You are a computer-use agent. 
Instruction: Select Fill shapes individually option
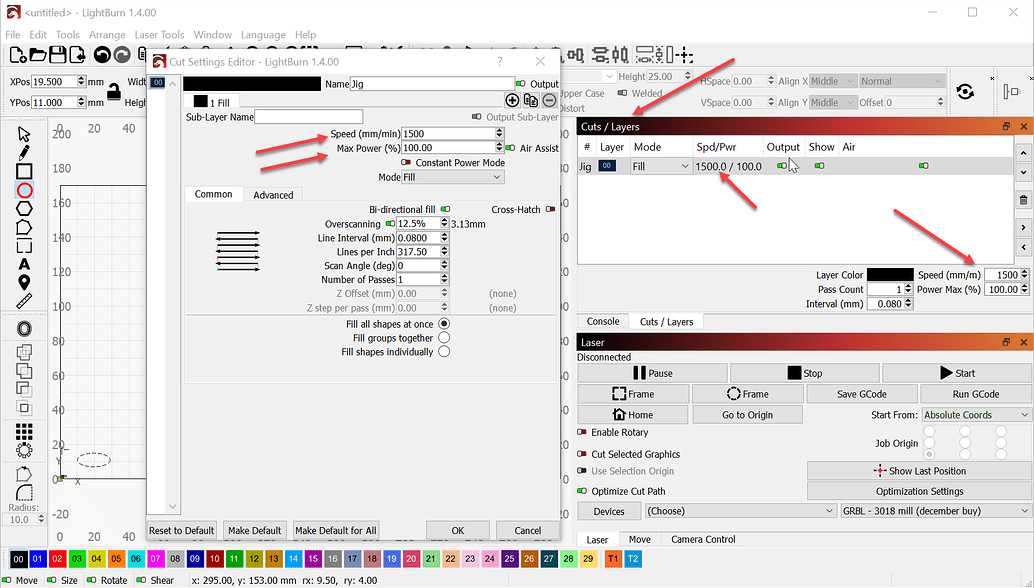[x=443, y=350]
